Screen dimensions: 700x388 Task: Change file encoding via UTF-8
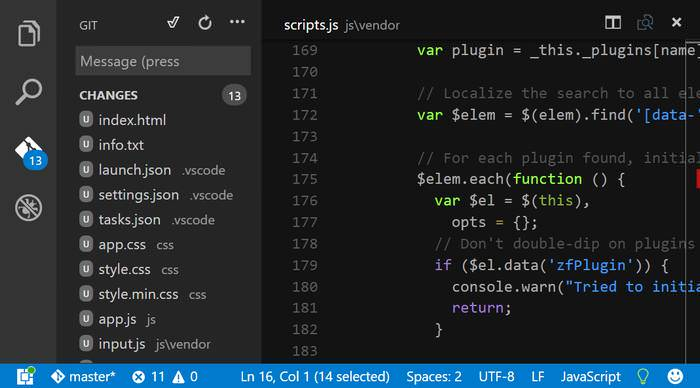[x=496, y=377]
